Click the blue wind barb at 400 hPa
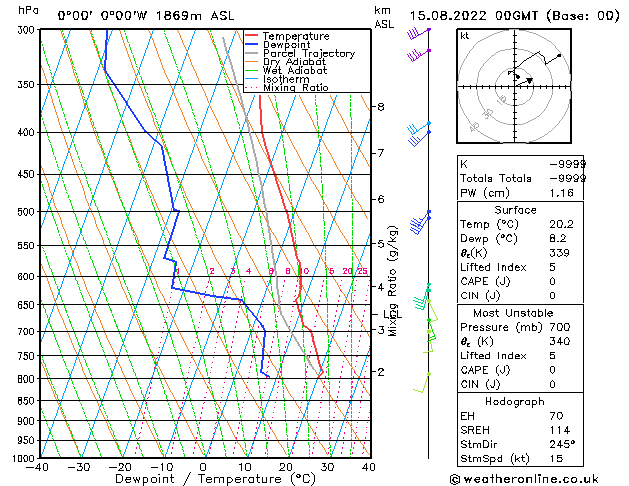This screenshot has height=486, width=629. tap(419, 138)
